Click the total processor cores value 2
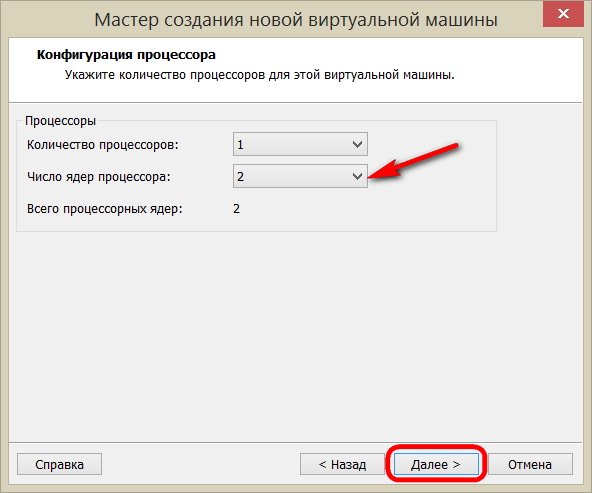 coord(236,209)
